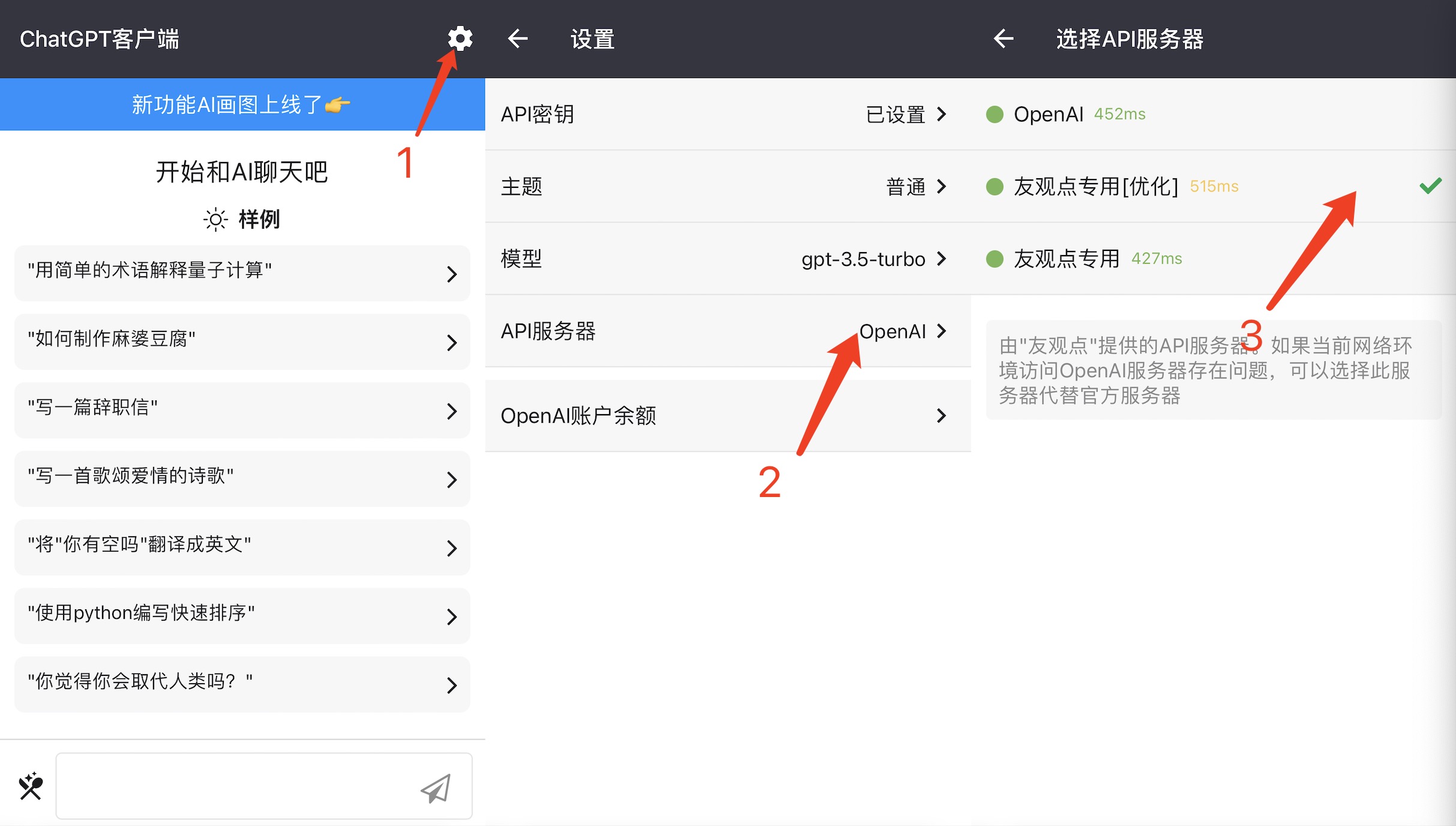Image resolution: width=1456 pixels, height=826 pixels.
Task: Click chevron on 歌颂爱情的诗歌 example
Action: tap(452, 479)
